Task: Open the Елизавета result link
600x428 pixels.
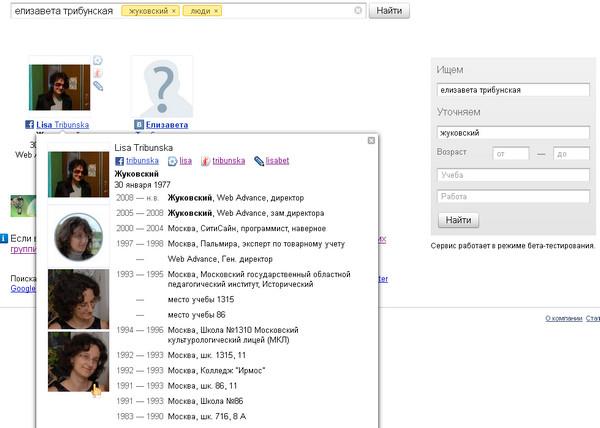Action: coord(167,125)
